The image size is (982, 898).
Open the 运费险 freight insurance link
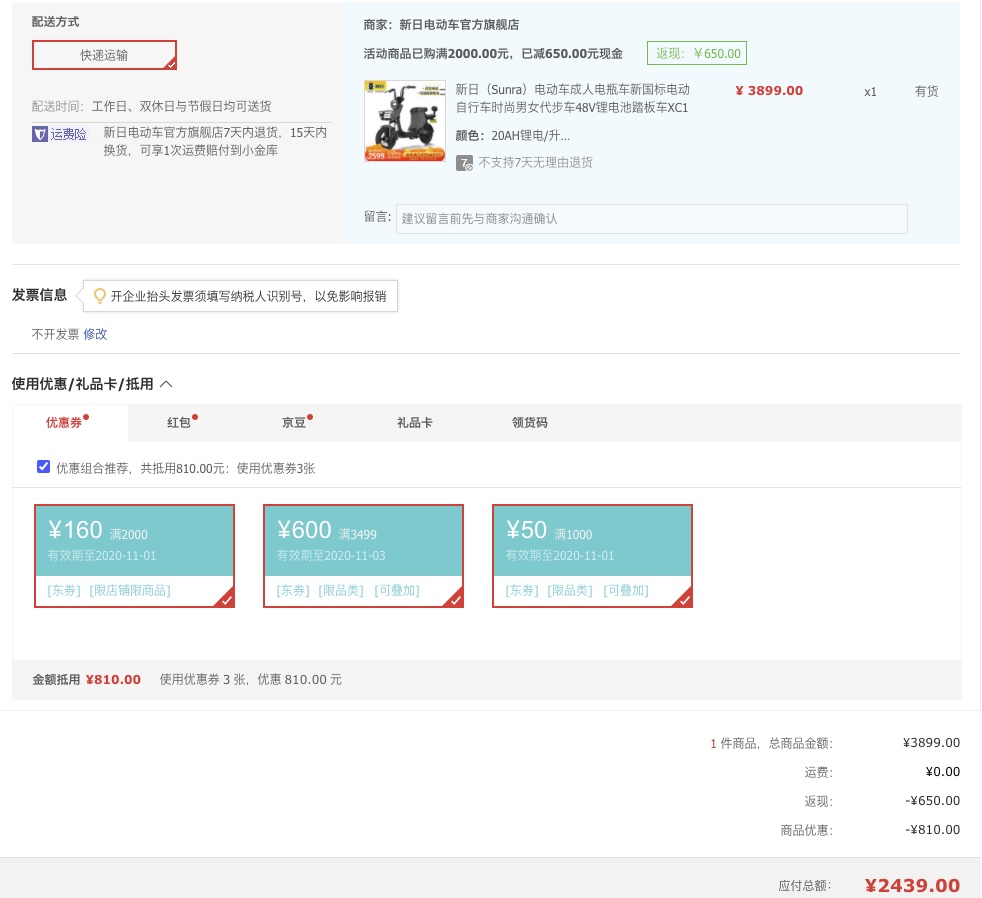(x=68, y=134)
